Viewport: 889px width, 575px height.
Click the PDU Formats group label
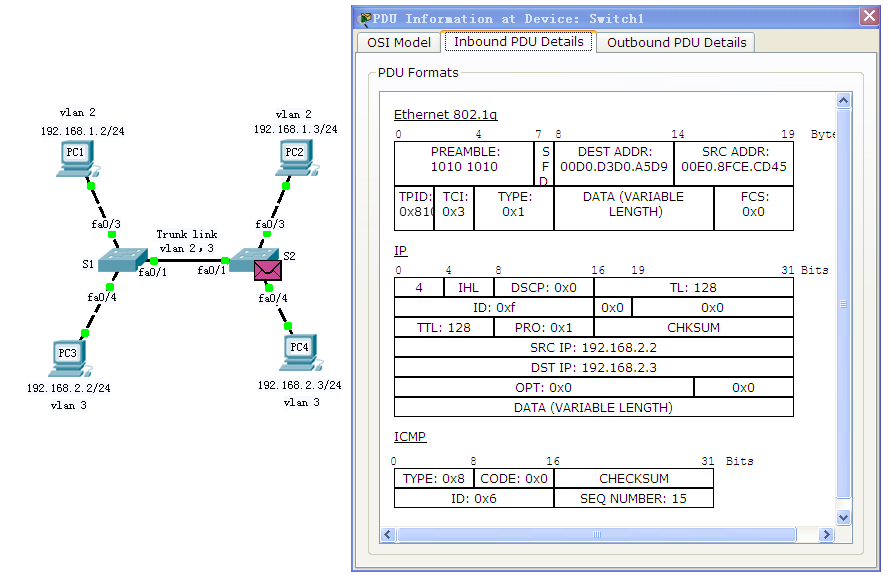coord(418,73)
